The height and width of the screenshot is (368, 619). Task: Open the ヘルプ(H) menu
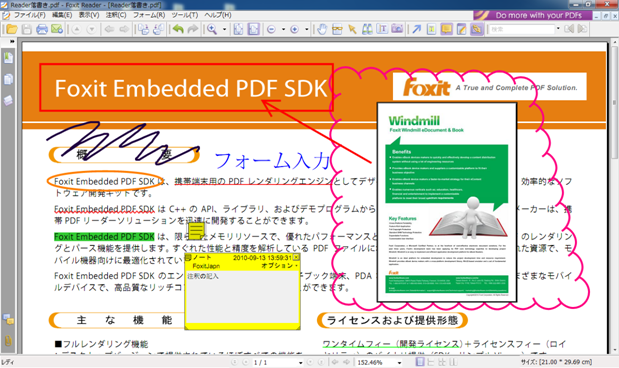pyautogui.click(x=218, y=15)
